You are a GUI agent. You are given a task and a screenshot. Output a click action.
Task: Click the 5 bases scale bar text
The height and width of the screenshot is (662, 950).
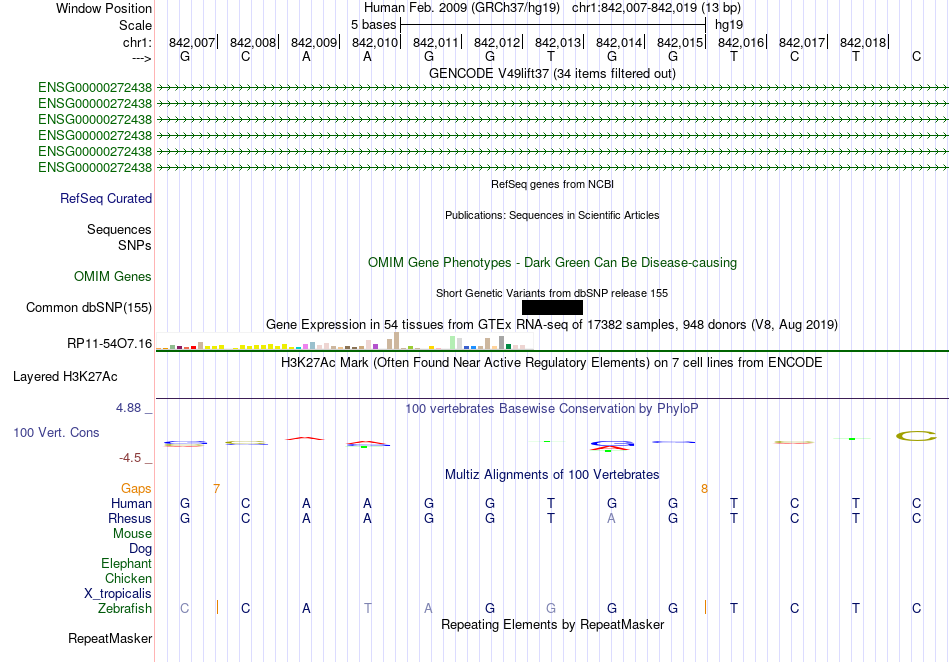click(373, 25)
